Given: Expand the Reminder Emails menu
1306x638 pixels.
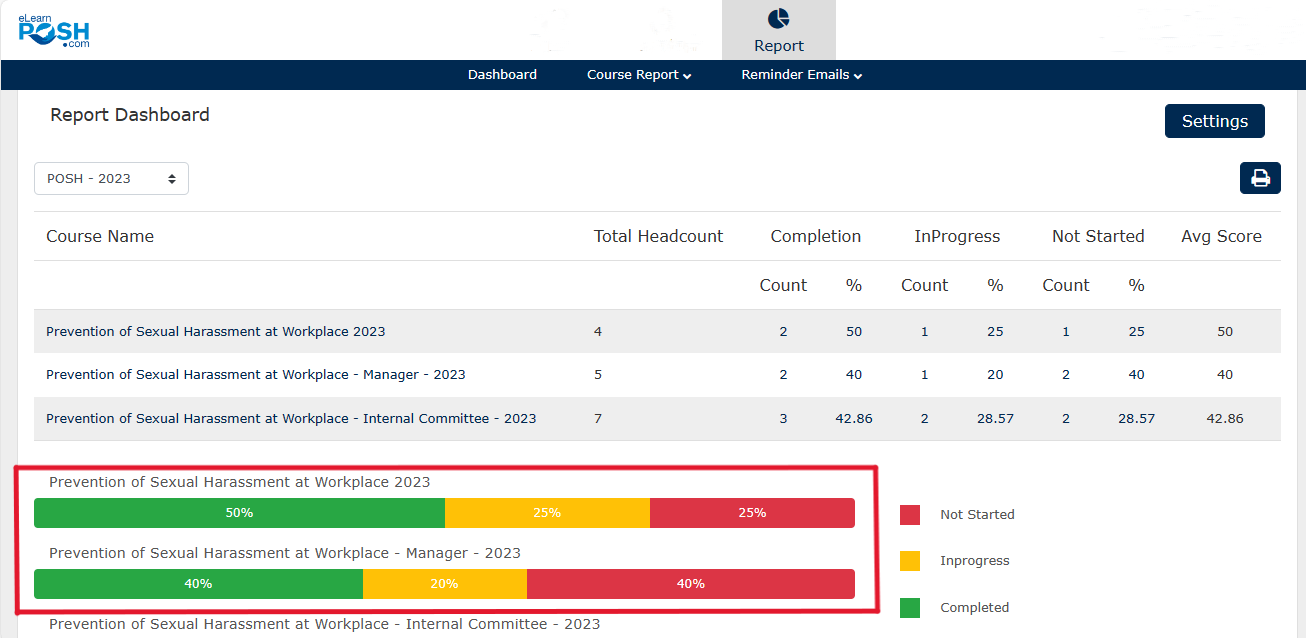Looking at the screenshot, I should pyautogui.click(x=801, y=75).
